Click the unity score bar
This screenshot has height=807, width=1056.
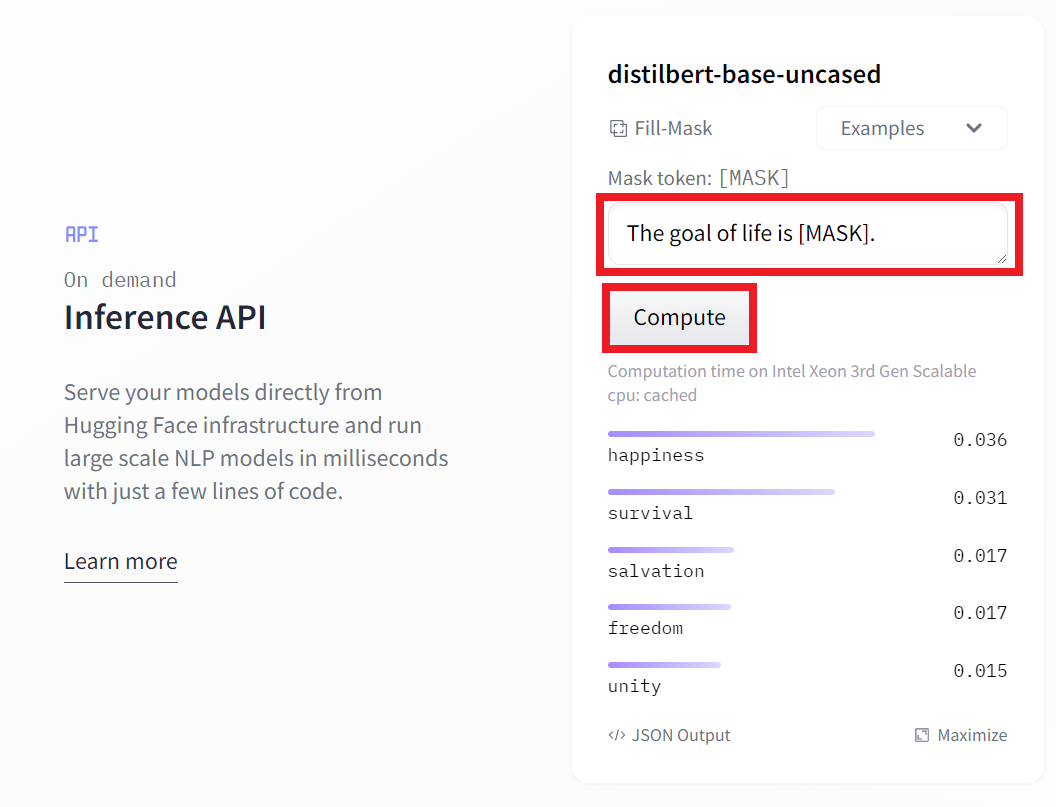(x=664, y=665)
